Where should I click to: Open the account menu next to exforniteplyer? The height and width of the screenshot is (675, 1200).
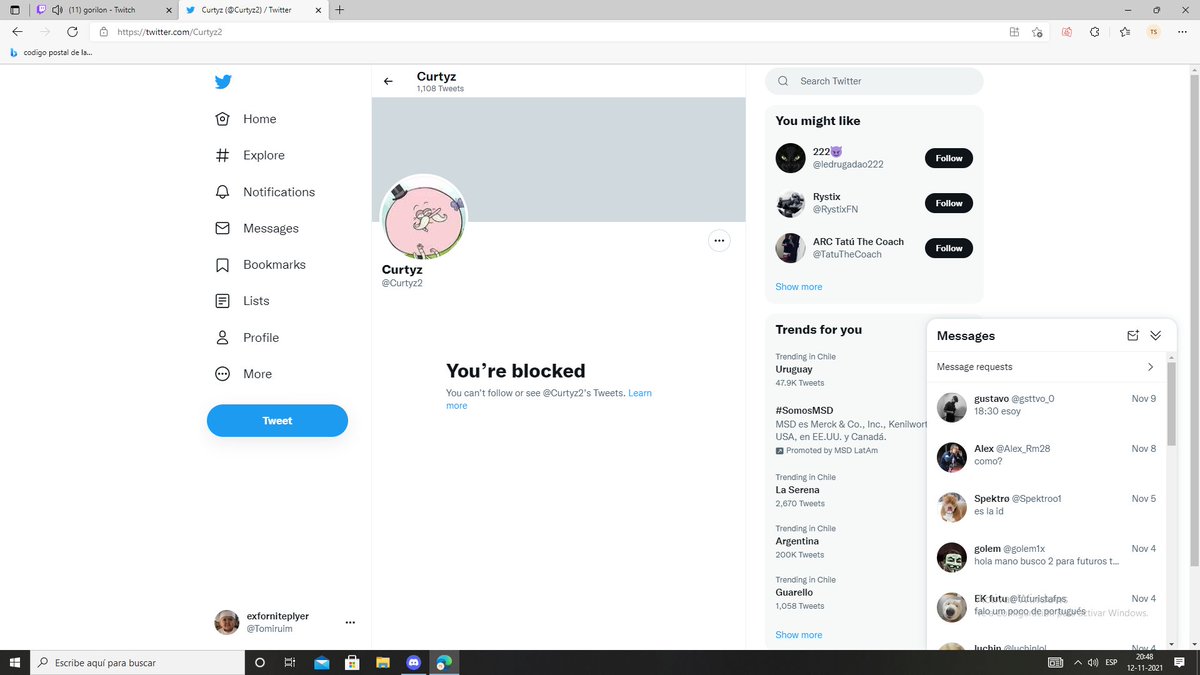click(350, 622)
